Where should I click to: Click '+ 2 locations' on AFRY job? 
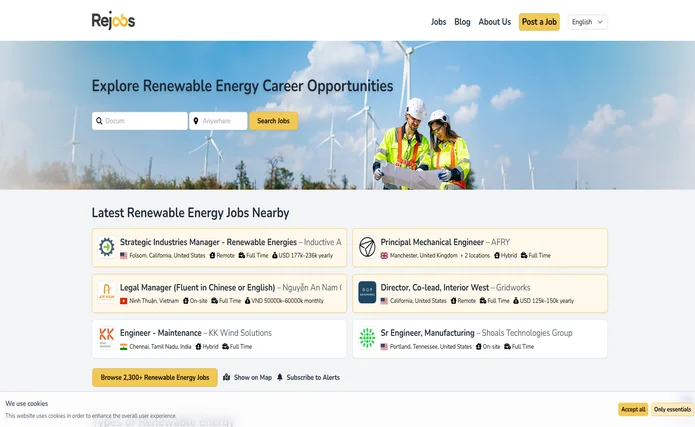475,255
